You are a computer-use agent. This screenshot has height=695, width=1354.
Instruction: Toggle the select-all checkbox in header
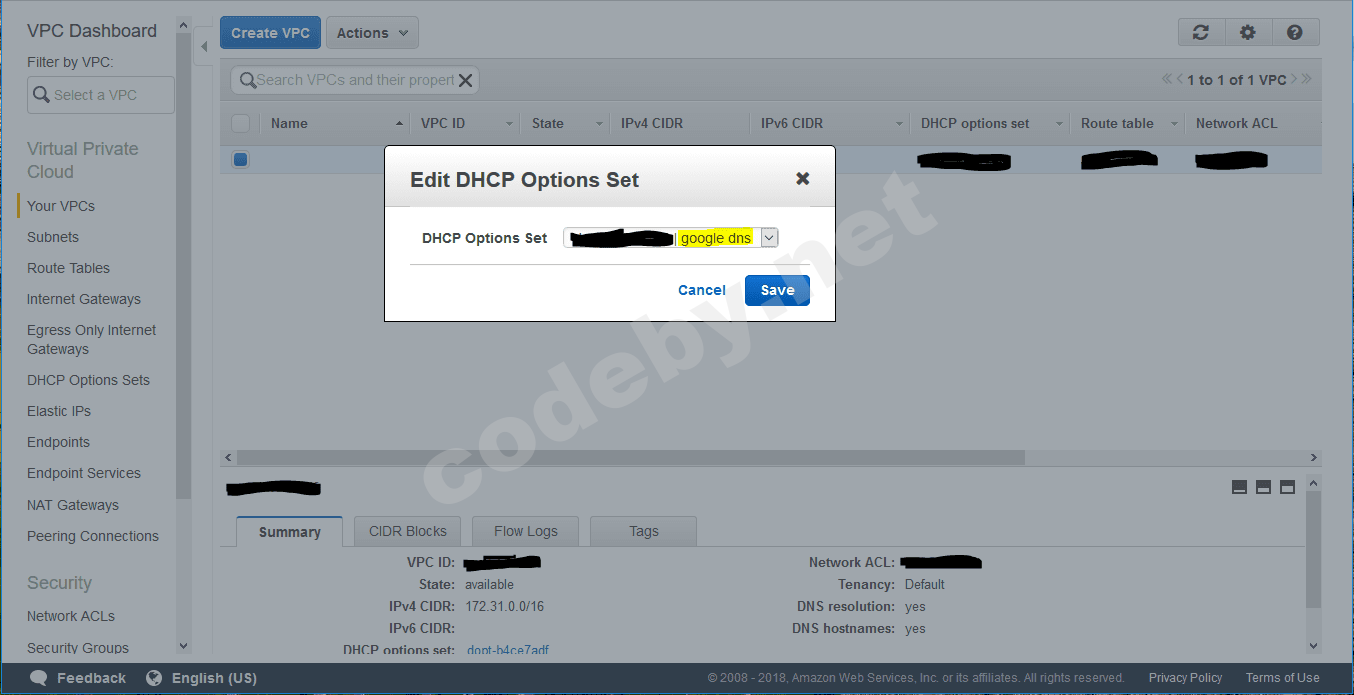(240, 123)
